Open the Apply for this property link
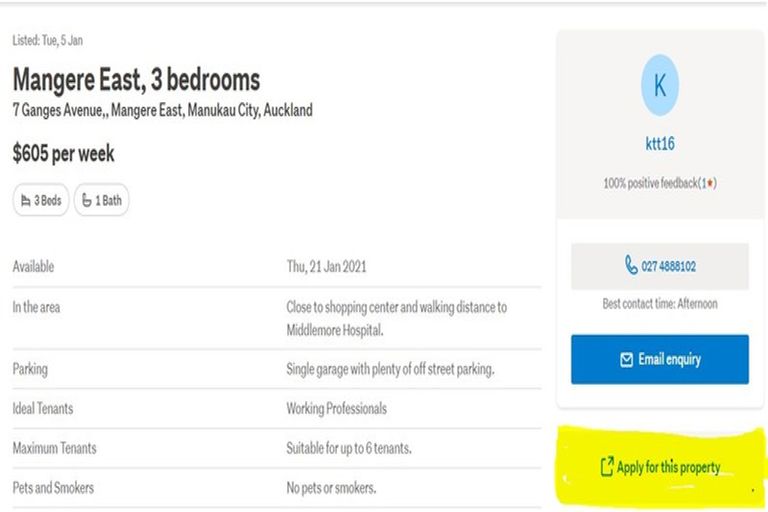The width and height of the screenshot is (768, 512). pos(668,467)
